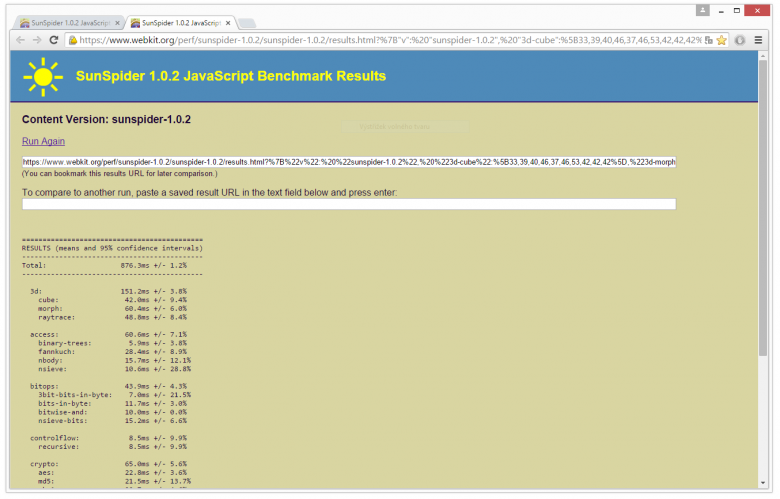Click the scrollbar down arrow
The image size is (780, 499).
[763, 483]
